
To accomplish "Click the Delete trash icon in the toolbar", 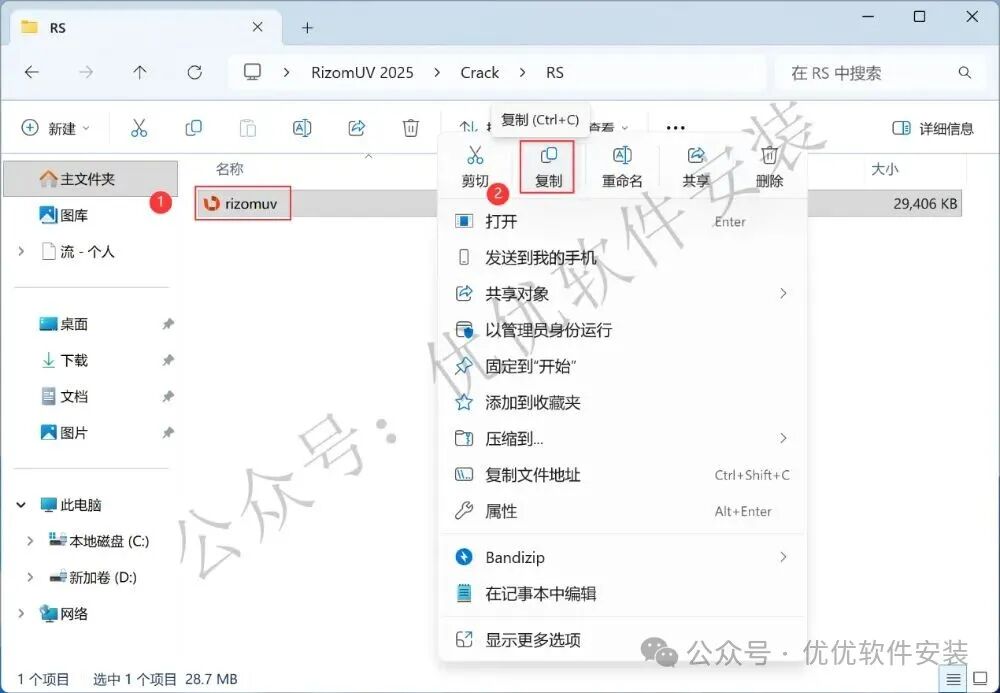I will click(x=411, y=128).
